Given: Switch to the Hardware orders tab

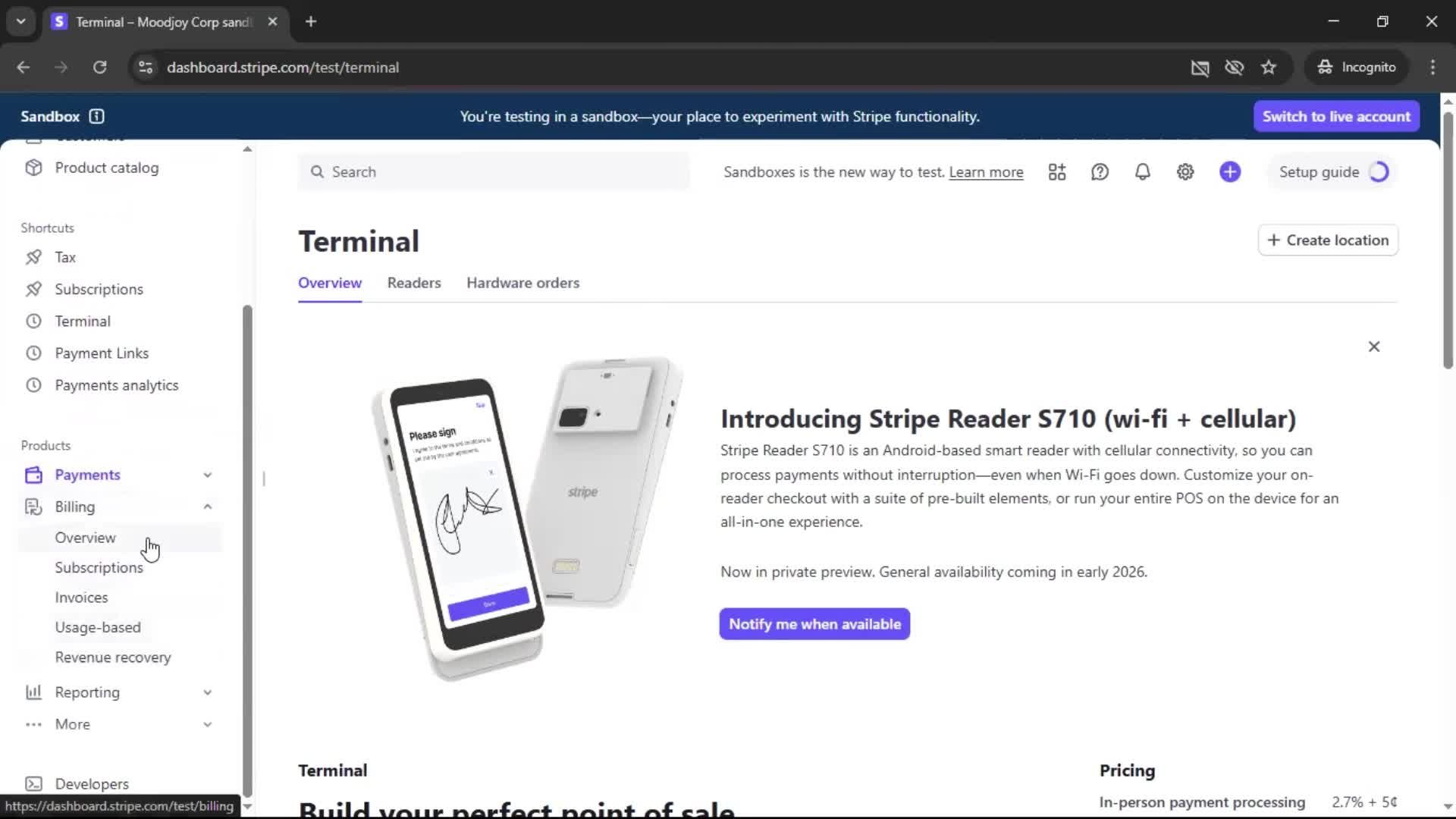Looking at the screenshot, I should [x=523, y=283].
